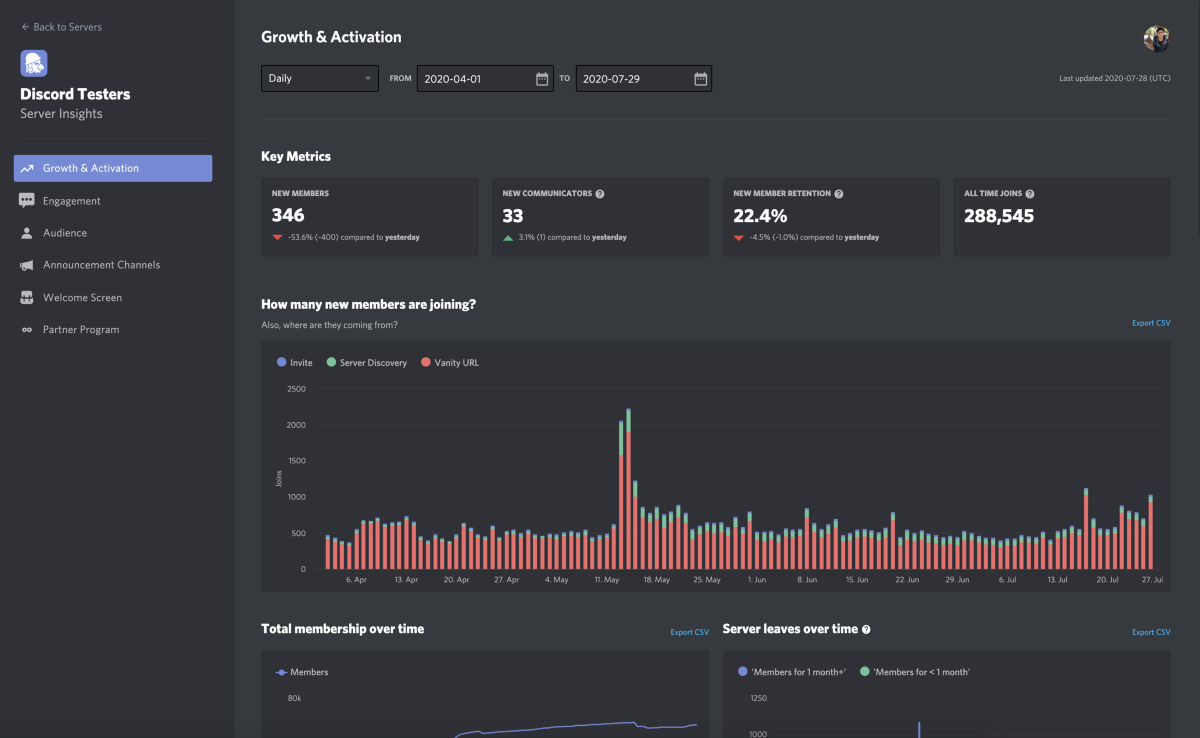Click the user profile avatar top right
This screenshot has height=738, width=1200.
[x=1156, y=39]
